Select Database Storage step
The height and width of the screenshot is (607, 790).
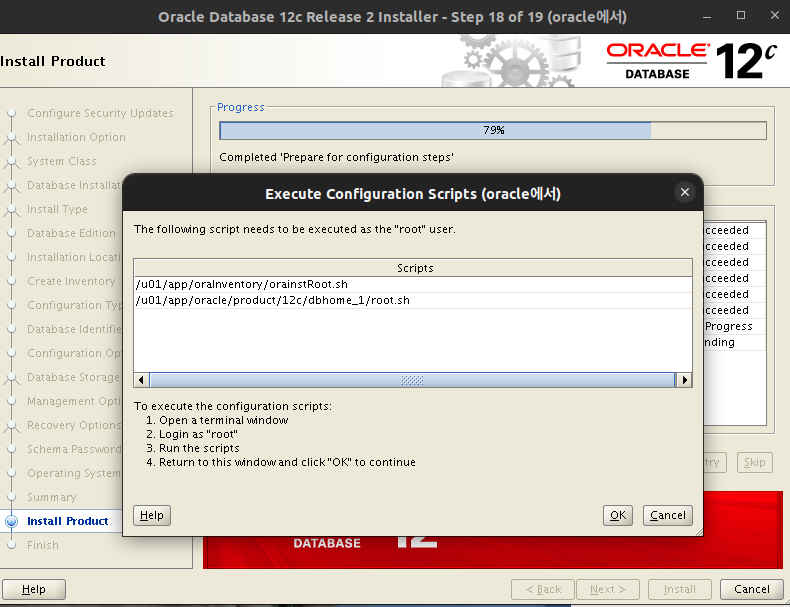tap(74, 377)
